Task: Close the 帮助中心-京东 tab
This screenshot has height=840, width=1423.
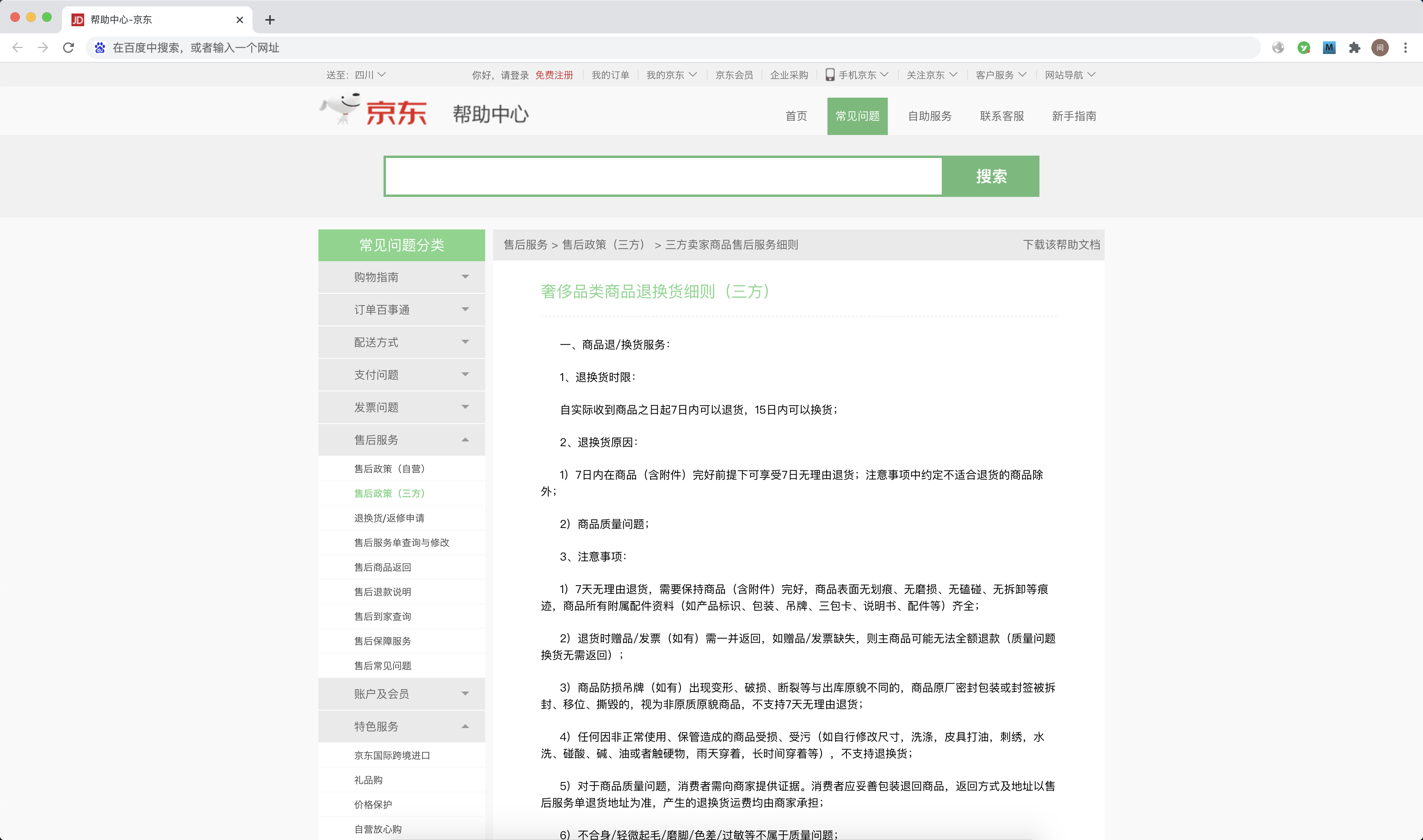Action: [239, 20]
